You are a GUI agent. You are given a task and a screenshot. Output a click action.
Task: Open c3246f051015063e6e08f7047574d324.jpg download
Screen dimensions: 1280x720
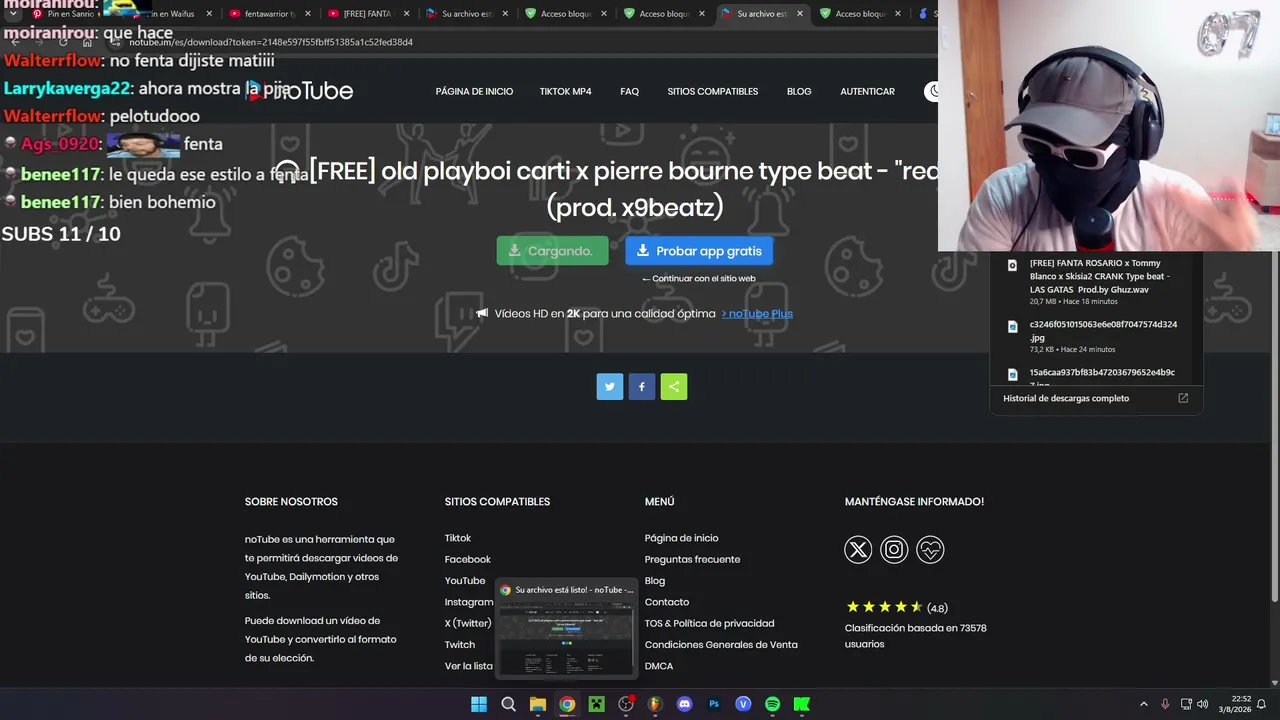pos(1103,330)
